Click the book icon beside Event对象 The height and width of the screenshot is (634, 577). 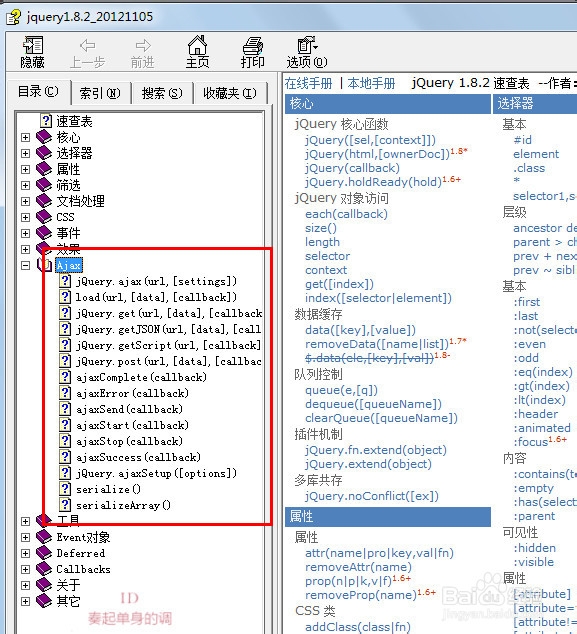pos(44,537)
